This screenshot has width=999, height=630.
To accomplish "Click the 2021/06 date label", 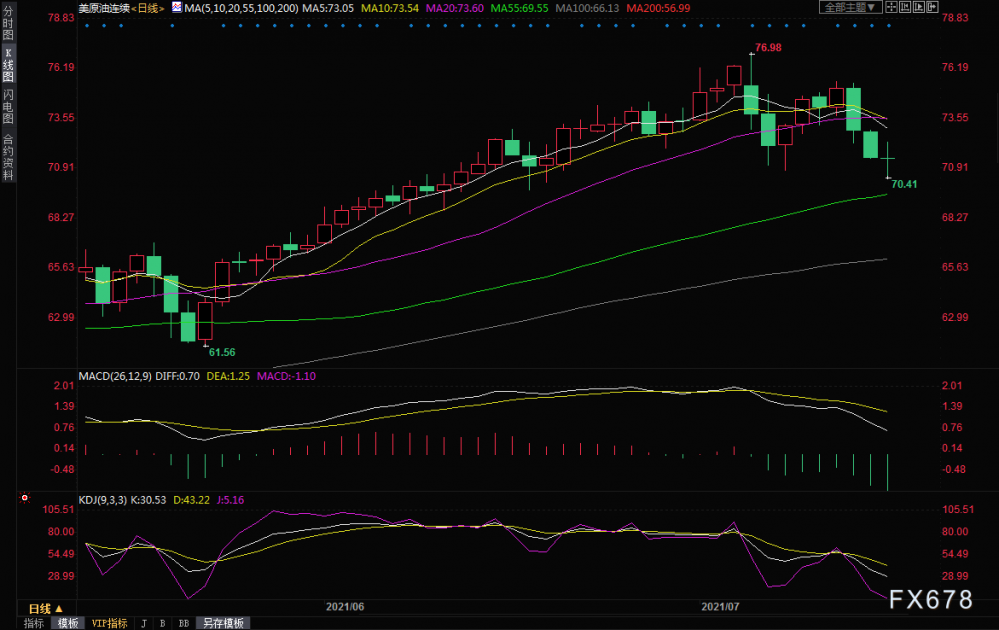I will [x=345, y=606].
